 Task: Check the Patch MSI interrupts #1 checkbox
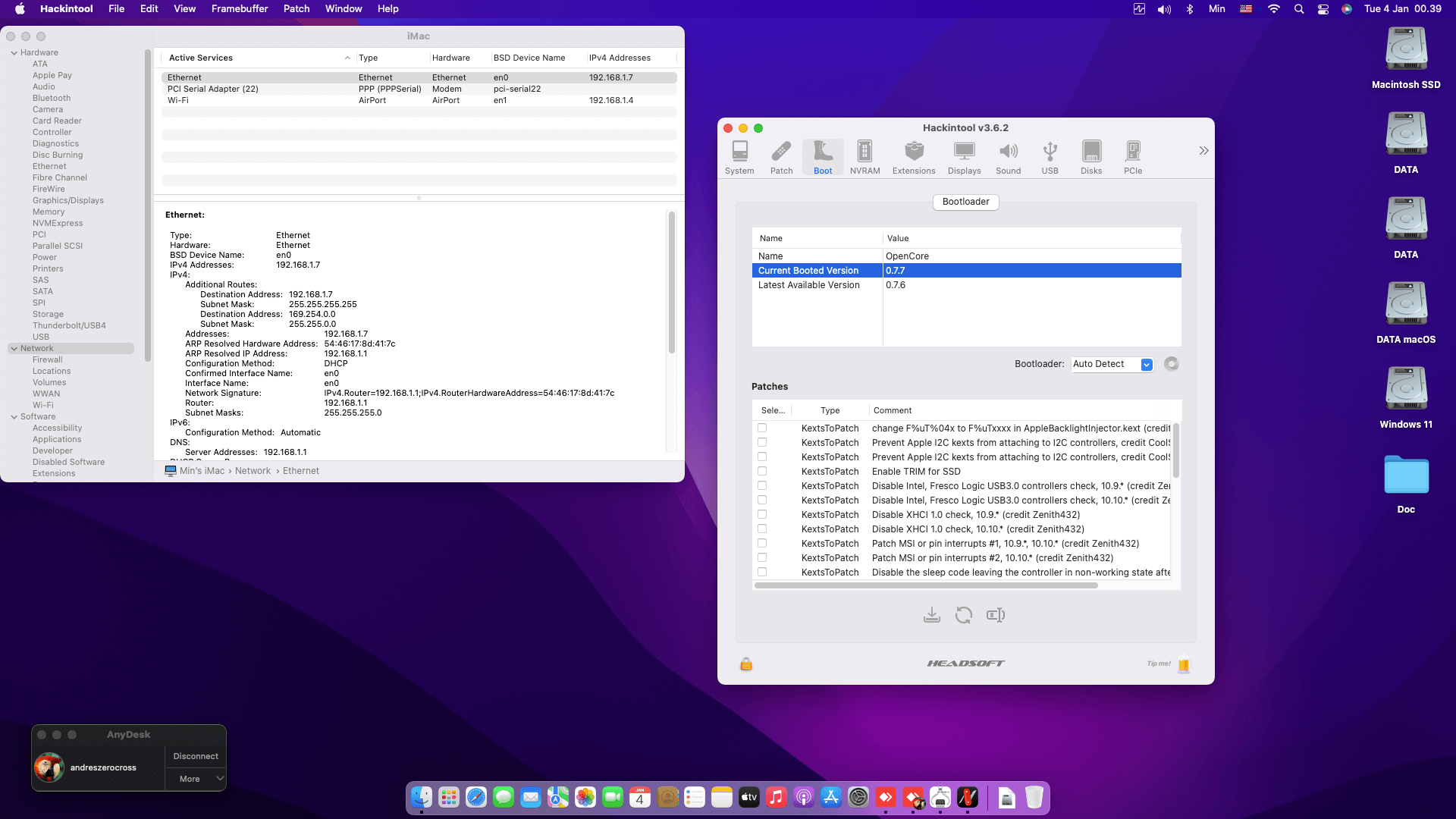pyautogui.click(x=762, y=544)
